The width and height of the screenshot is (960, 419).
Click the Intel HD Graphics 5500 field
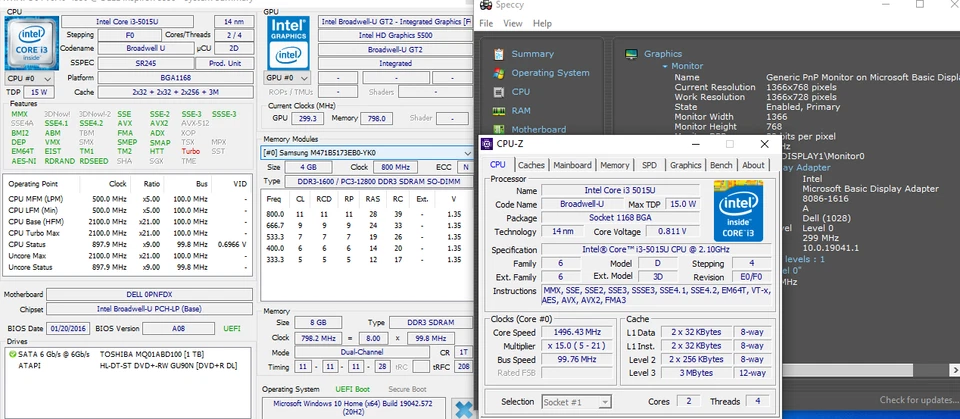coord(395,36)
